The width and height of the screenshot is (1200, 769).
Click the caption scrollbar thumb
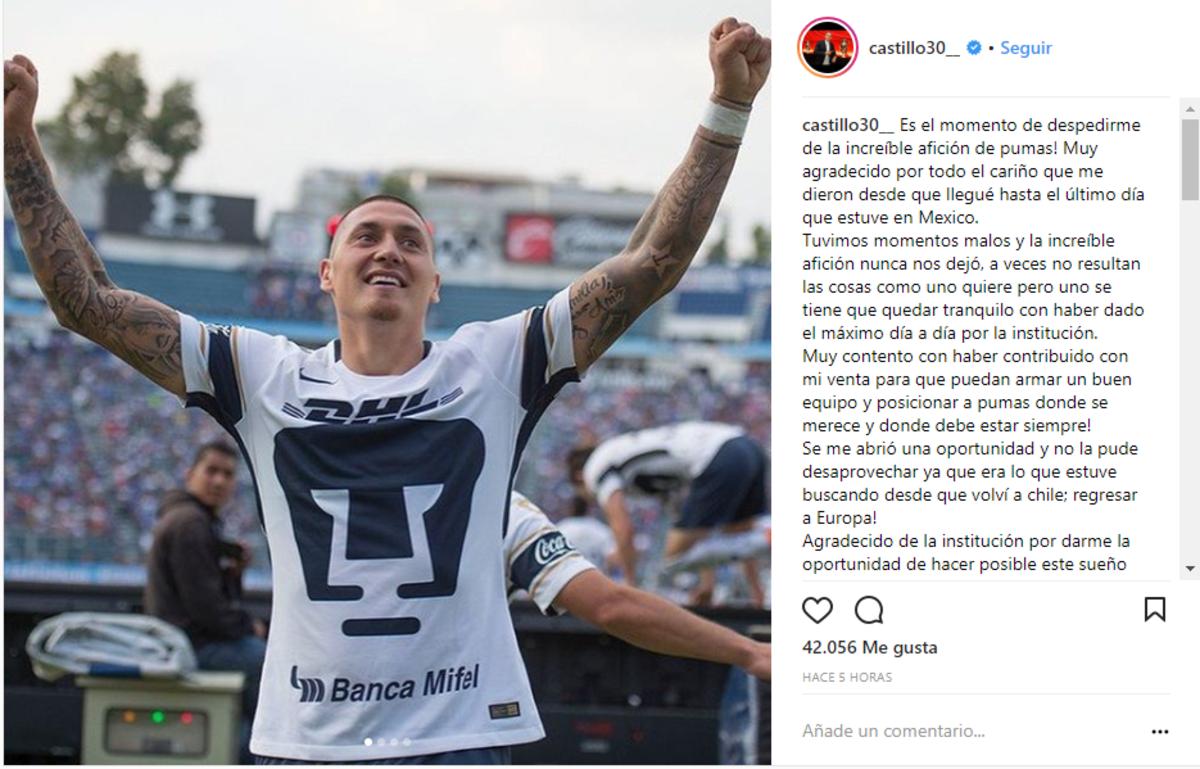click(1189, 160)
